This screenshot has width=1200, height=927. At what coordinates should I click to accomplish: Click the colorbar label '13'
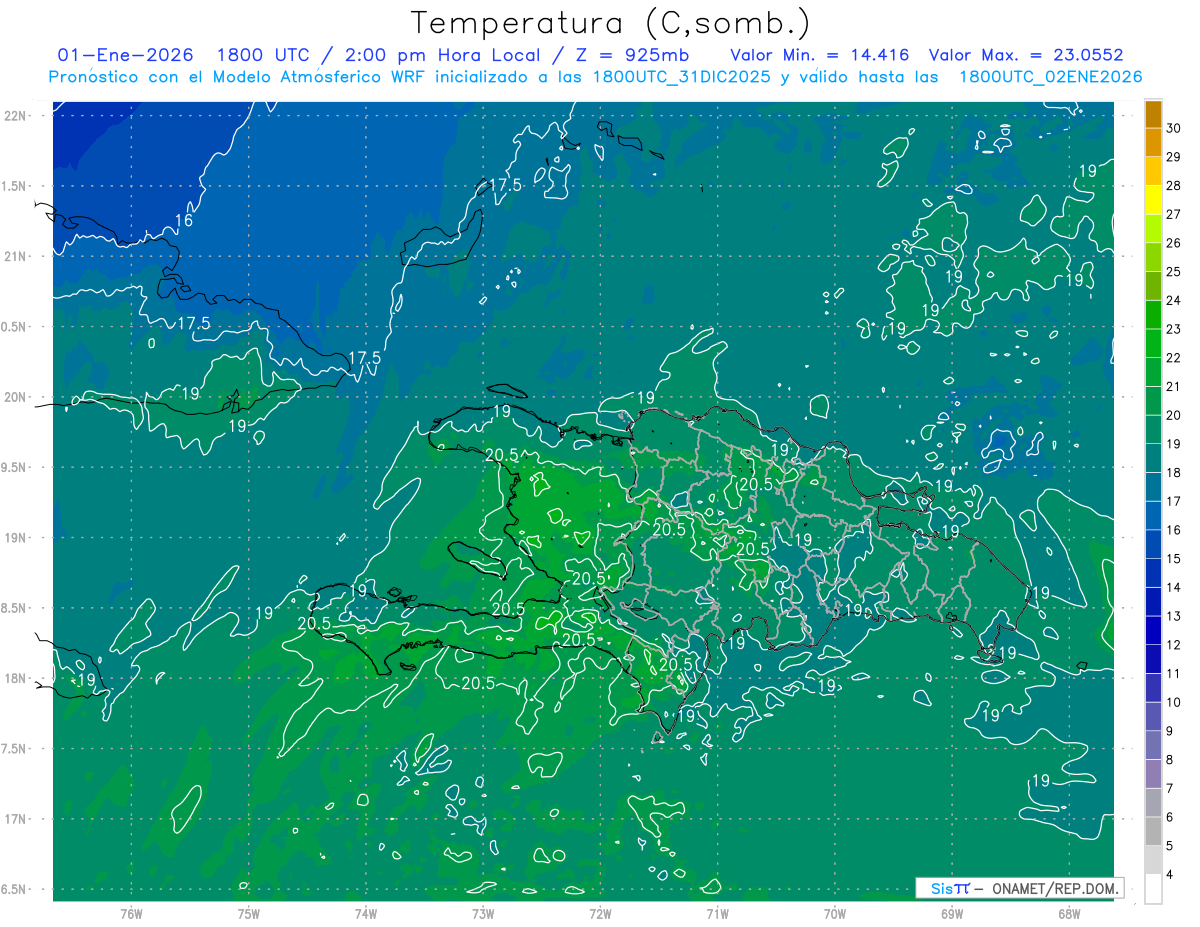click(1174, 616)
